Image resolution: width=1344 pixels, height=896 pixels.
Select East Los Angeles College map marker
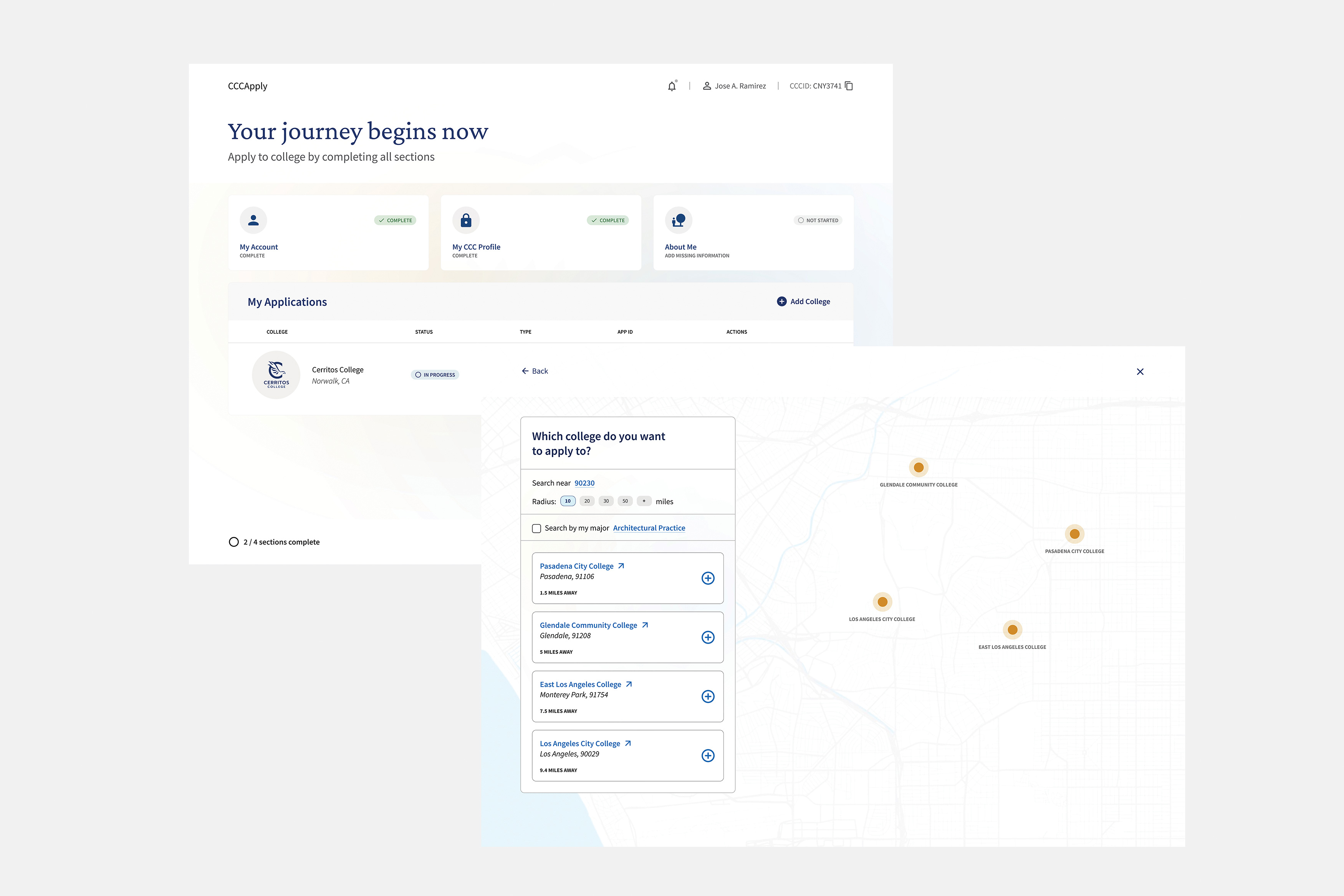coord(1012,630)
